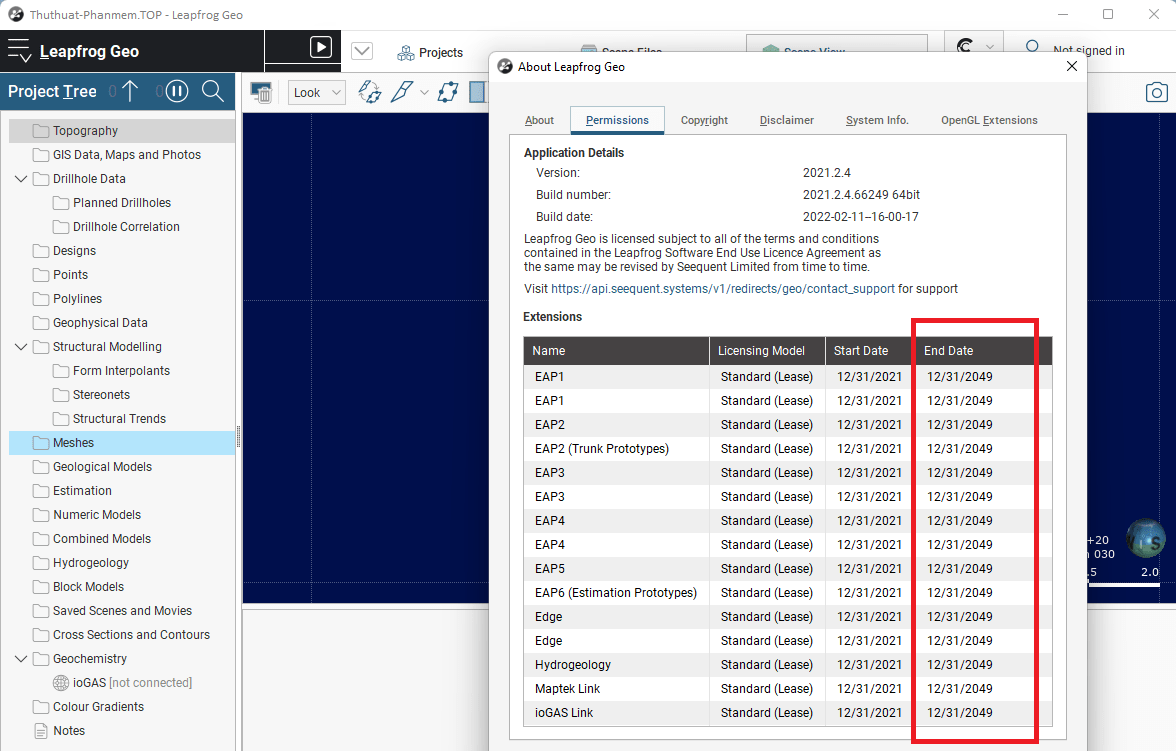Switch to the Projects tab
The image size is (1176, 751).
(x=430, y=53)
